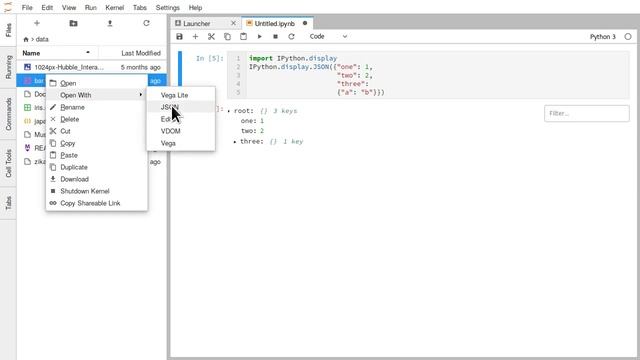Open the Edit menu
The image size is (640, 360).
tap(47, 8)
